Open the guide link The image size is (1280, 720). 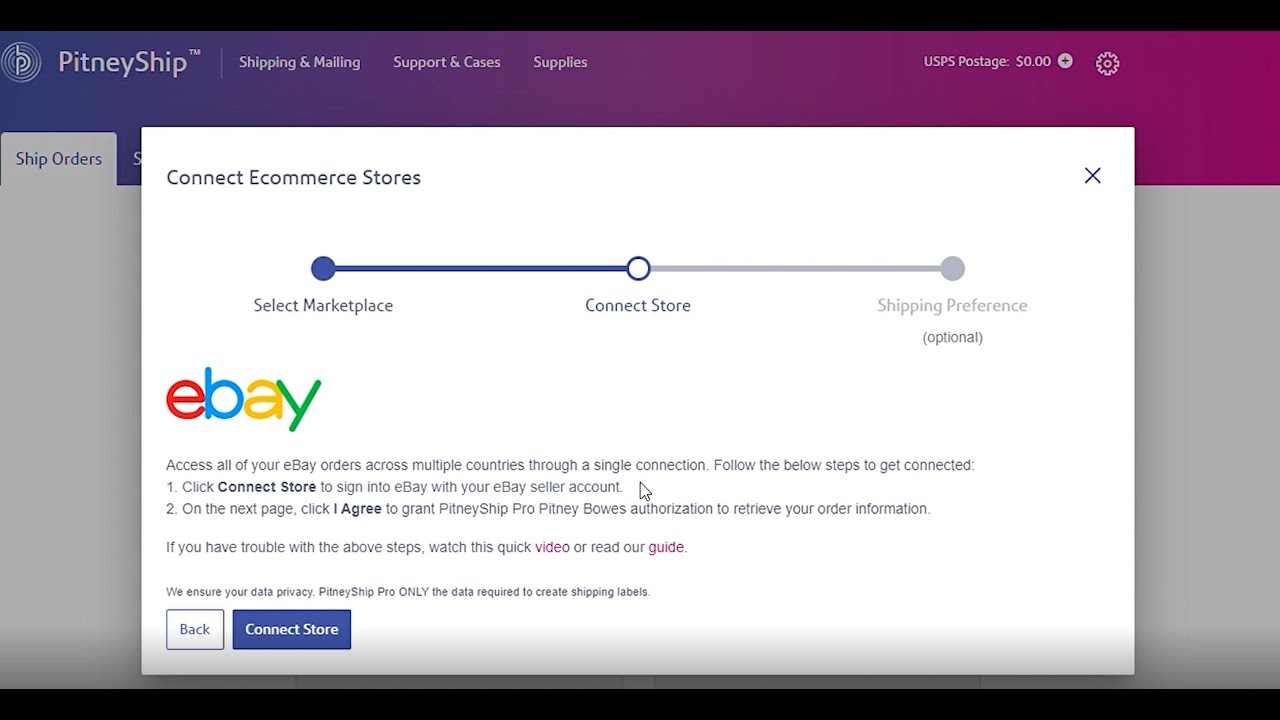click(x=666, y=547)
